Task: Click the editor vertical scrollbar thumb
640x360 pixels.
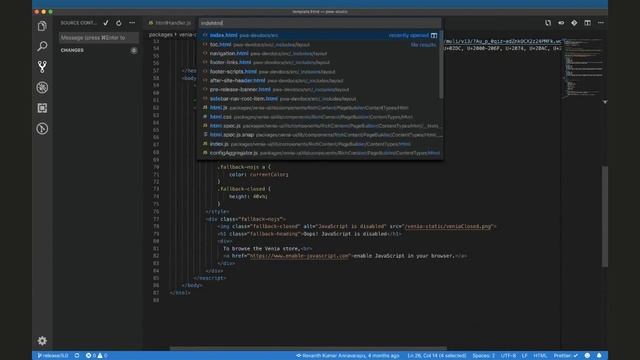Action: click(605, 216)
